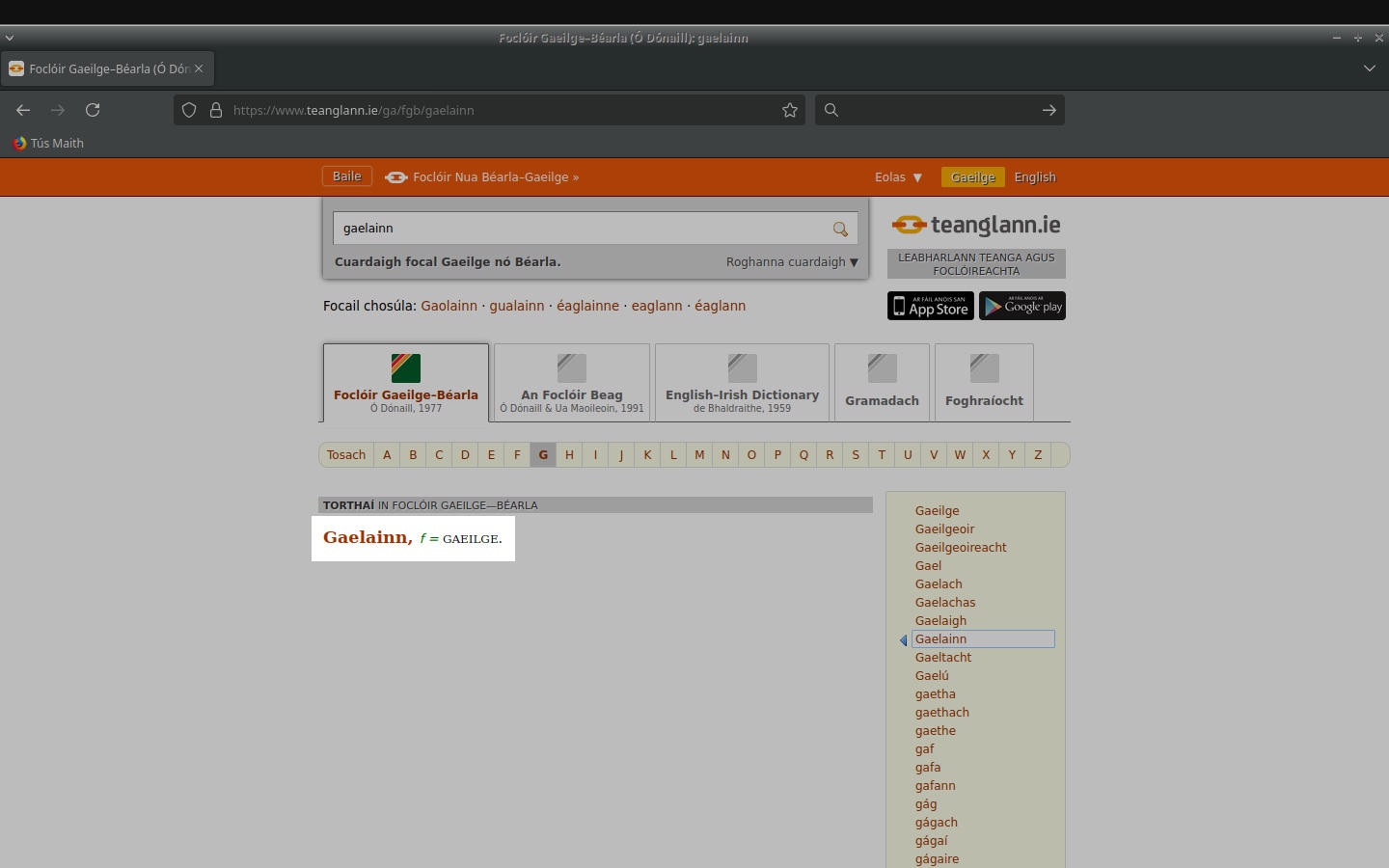View site security lock information

(x=216, y=110)
